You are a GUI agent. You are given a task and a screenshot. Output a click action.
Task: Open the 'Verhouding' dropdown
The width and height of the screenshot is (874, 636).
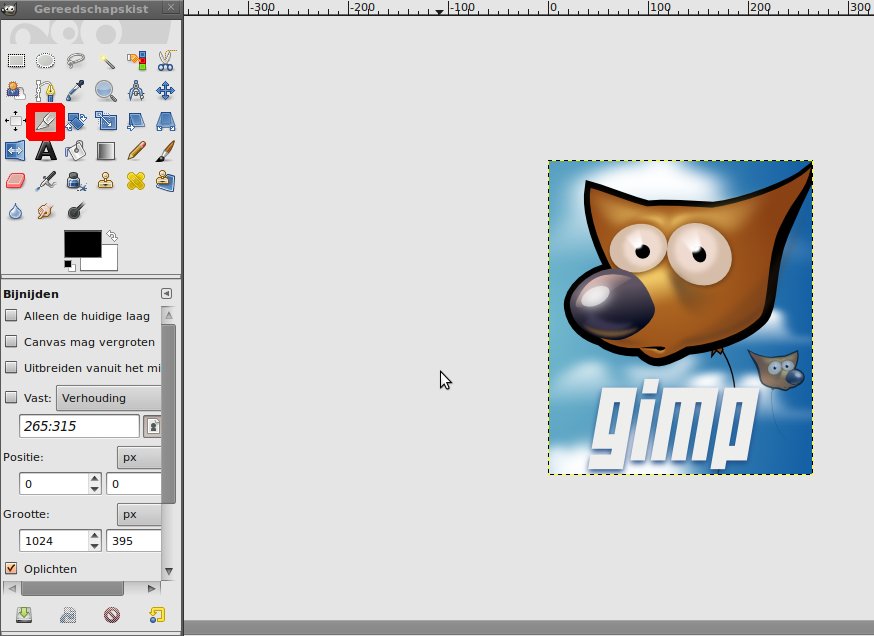(109, 398)
